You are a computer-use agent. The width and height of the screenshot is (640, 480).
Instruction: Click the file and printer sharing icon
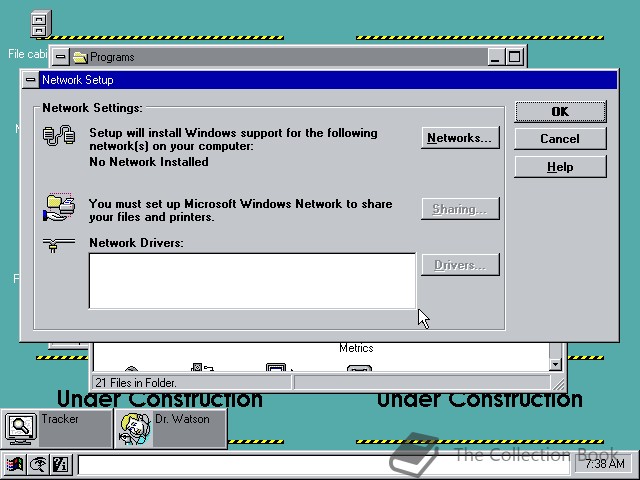[59, 208]
